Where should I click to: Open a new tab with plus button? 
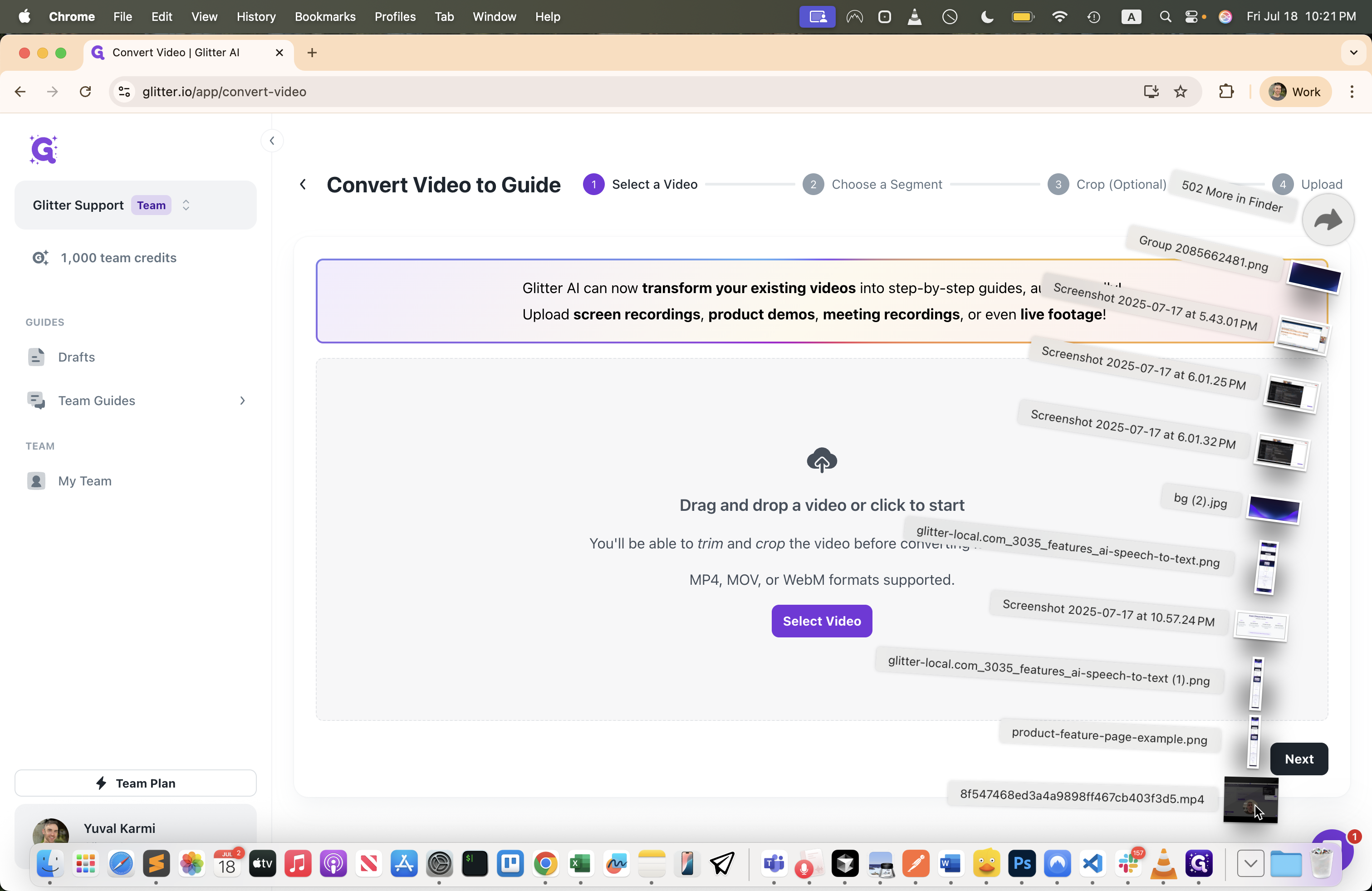[x=312, y=53]
